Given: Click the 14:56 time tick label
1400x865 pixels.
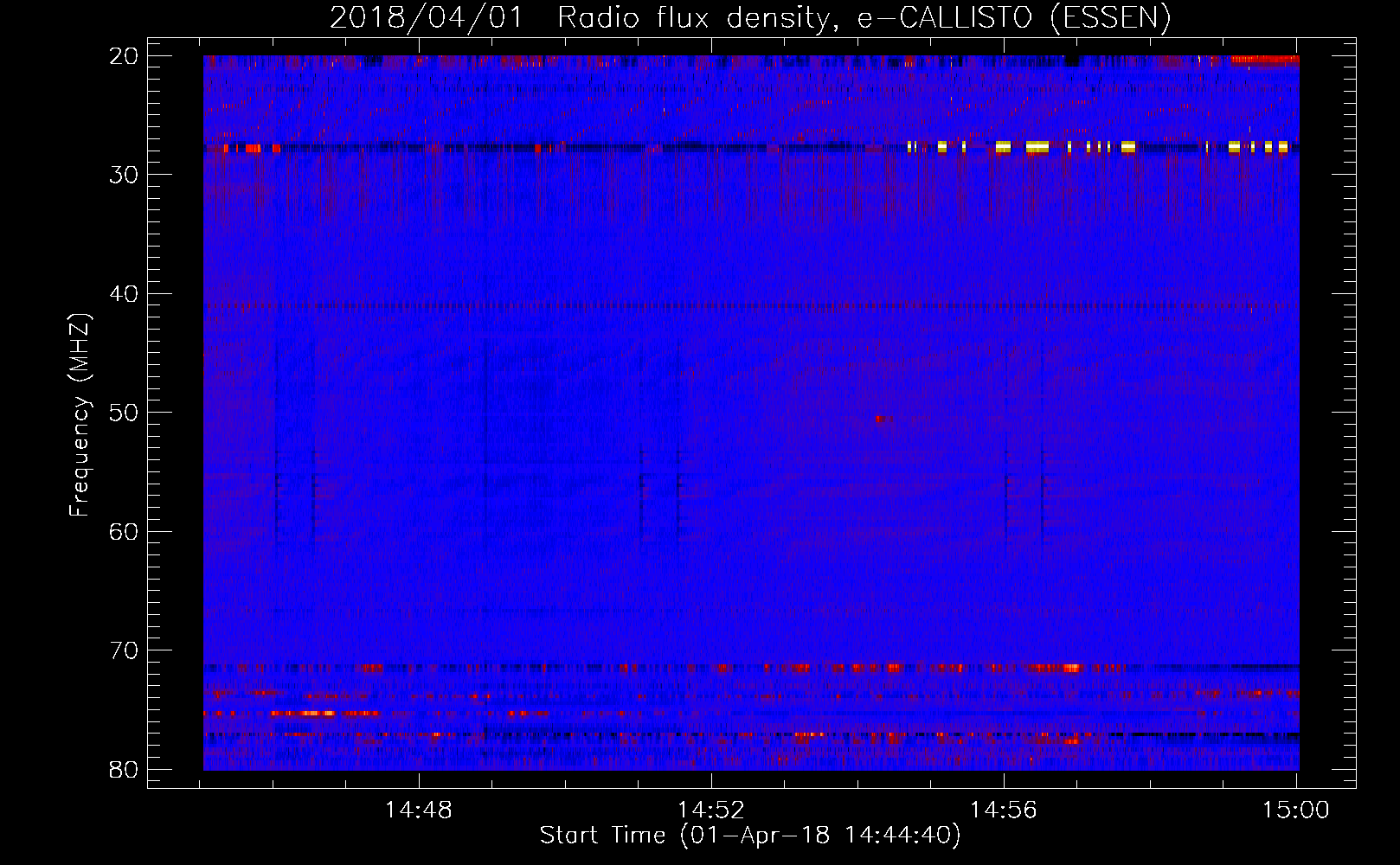Looking at the screenshot, I should click(1004, 811).
